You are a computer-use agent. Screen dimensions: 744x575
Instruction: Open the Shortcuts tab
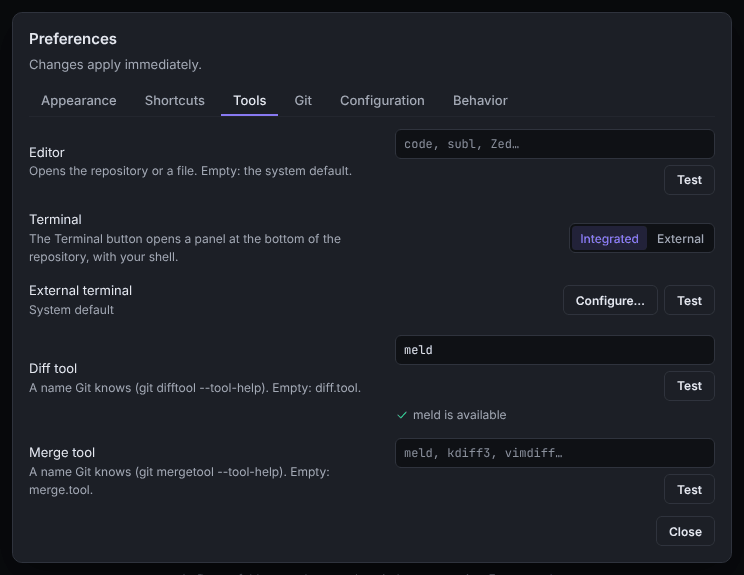[175, 101]
